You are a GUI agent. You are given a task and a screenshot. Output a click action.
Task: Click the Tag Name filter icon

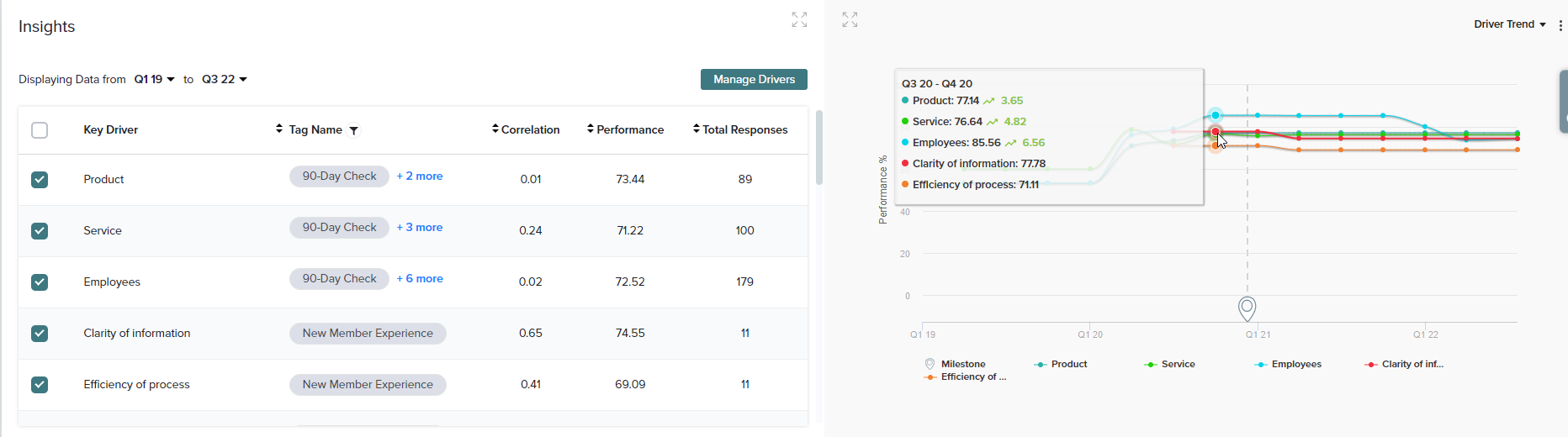click(x=354, y=130)
